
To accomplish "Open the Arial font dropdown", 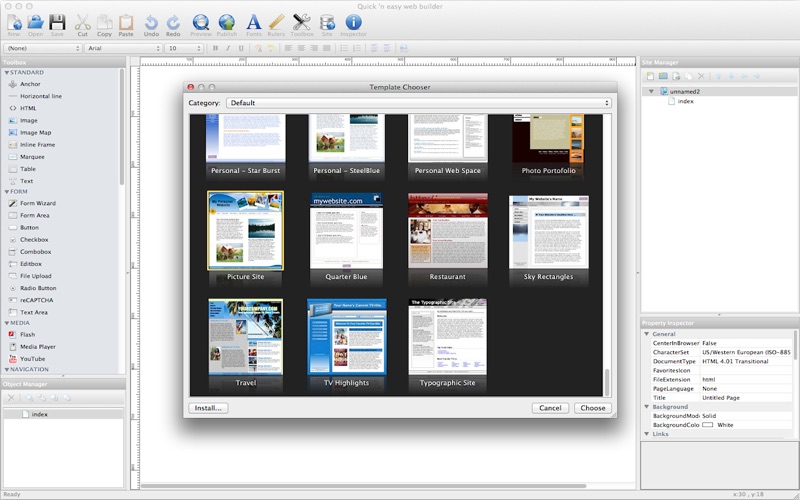I will click(x=122, y=48).
